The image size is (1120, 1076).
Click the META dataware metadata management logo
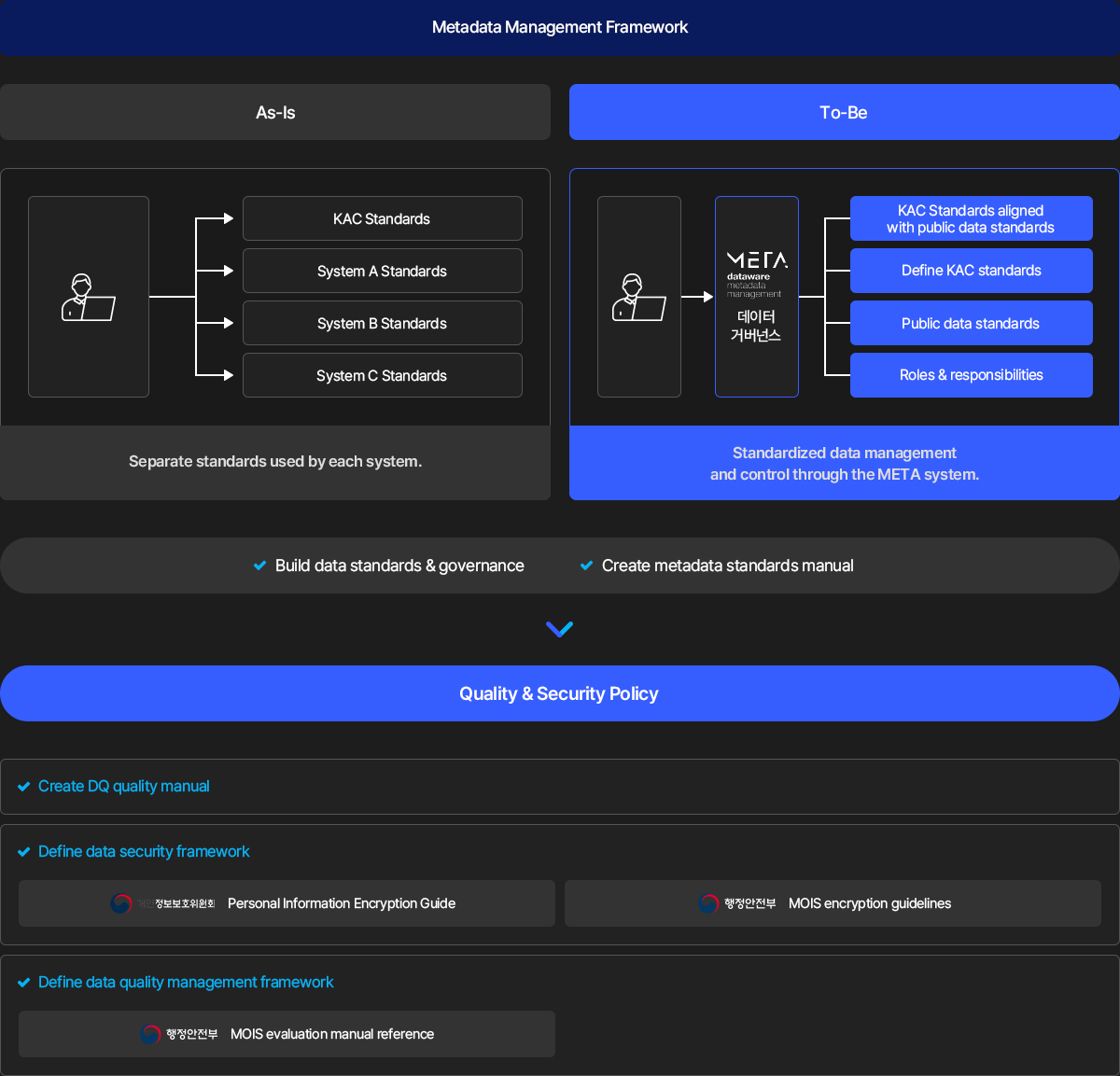757,274
